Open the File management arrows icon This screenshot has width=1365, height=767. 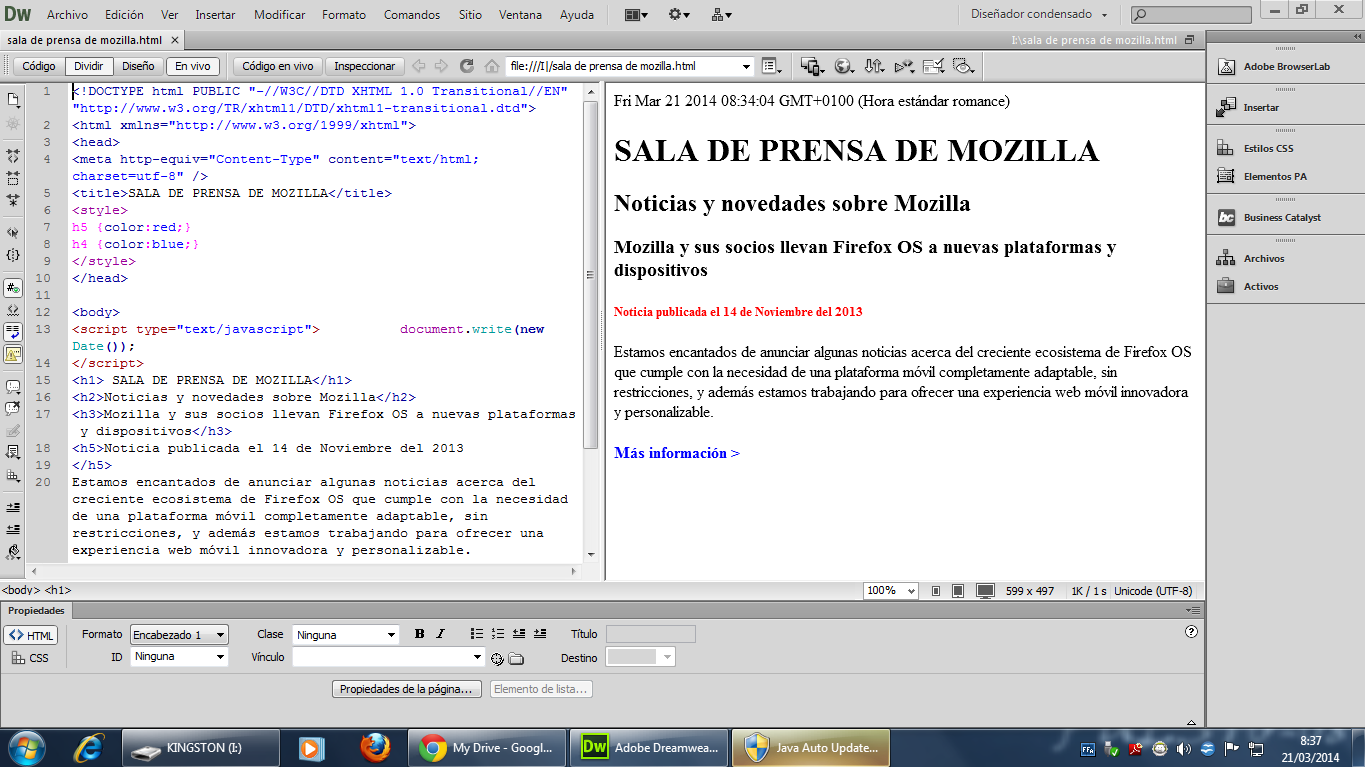click(874, 66)
